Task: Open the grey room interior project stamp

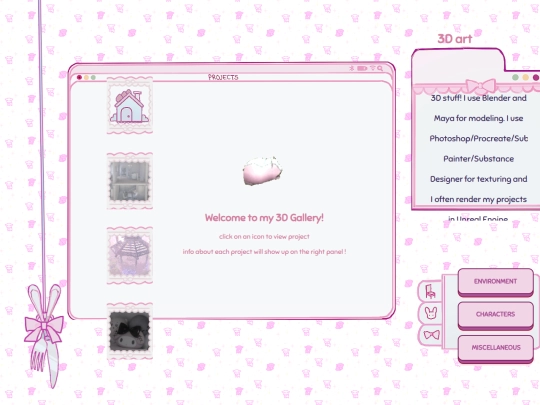Action: [130, 181]
